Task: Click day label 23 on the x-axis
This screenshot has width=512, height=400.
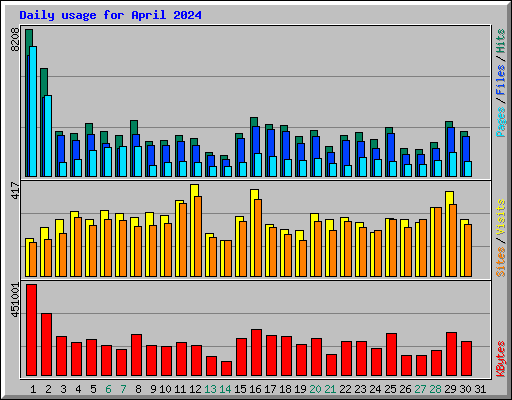Action: coord(360,389)
